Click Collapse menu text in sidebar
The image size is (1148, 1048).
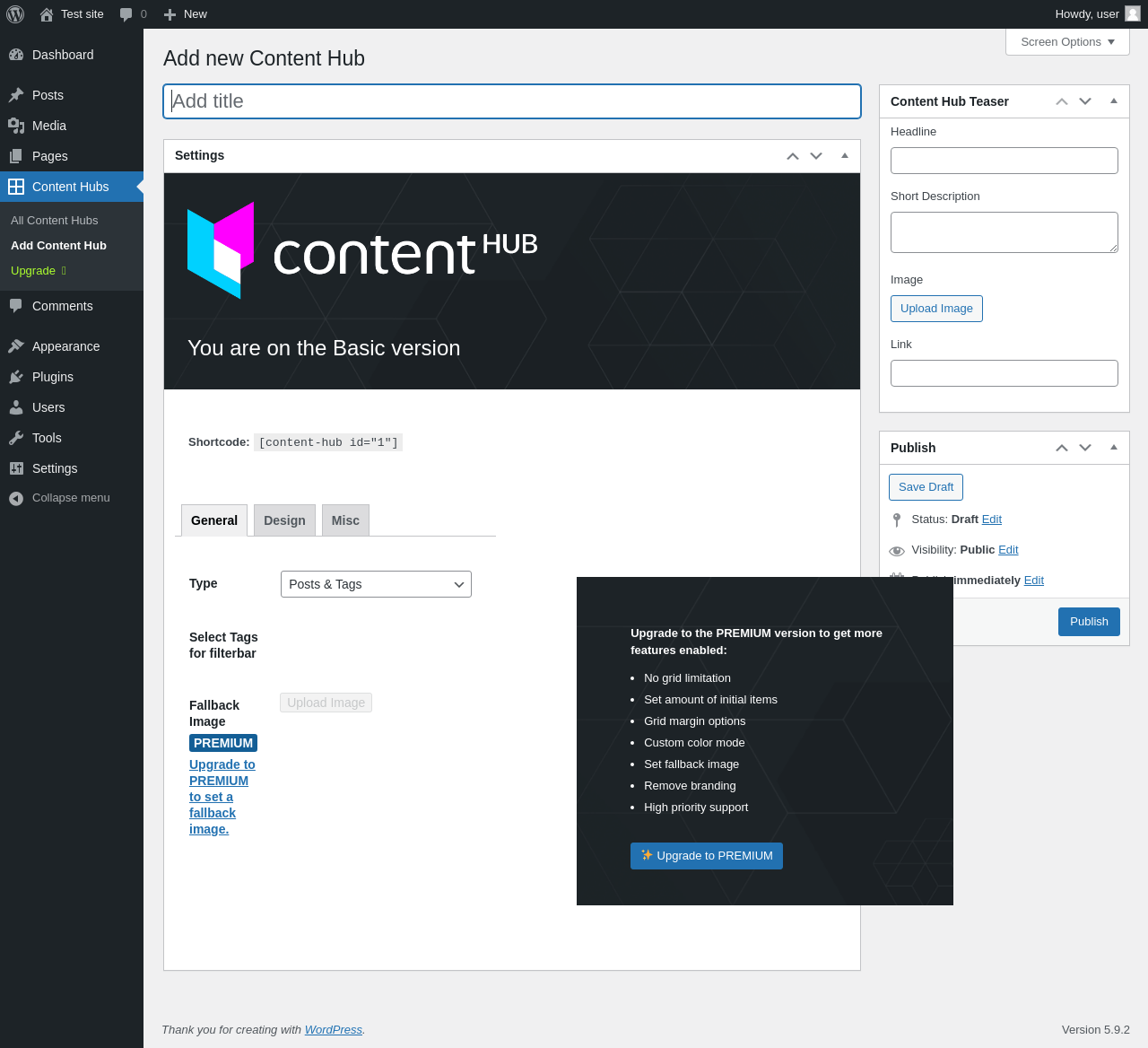[71, 498]
